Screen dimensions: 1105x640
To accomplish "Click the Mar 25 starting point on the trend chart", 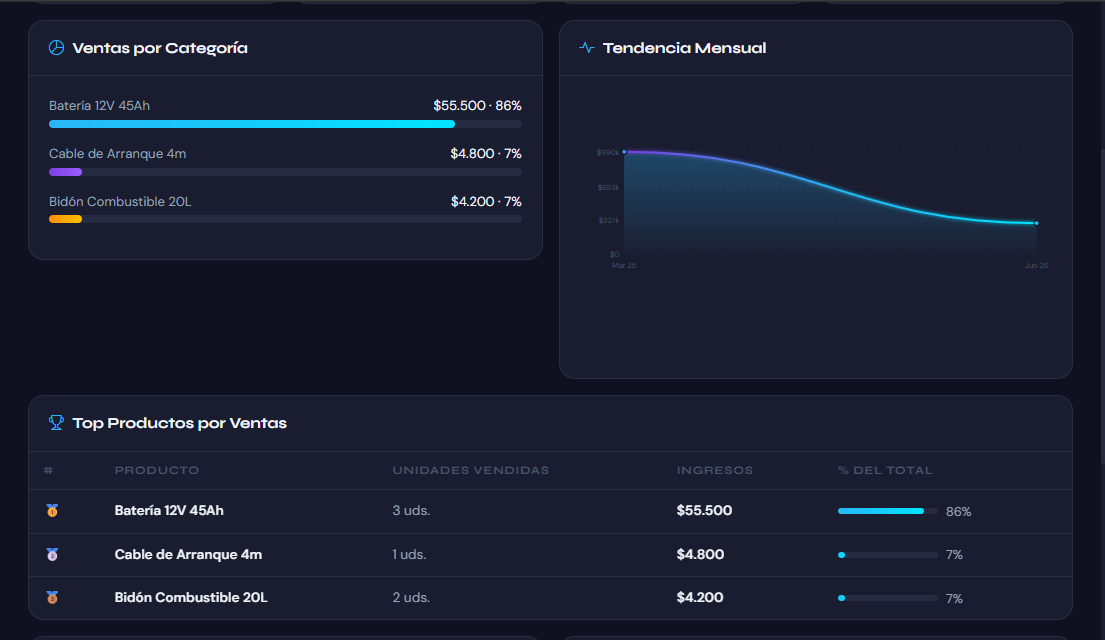I will (x=624, y=152).
